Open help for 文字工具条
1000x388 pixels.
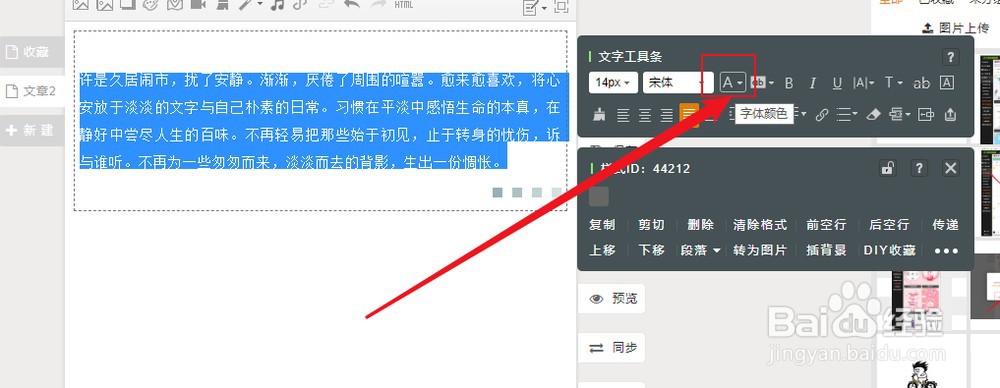pyautogui.click(x=950, y=57)
